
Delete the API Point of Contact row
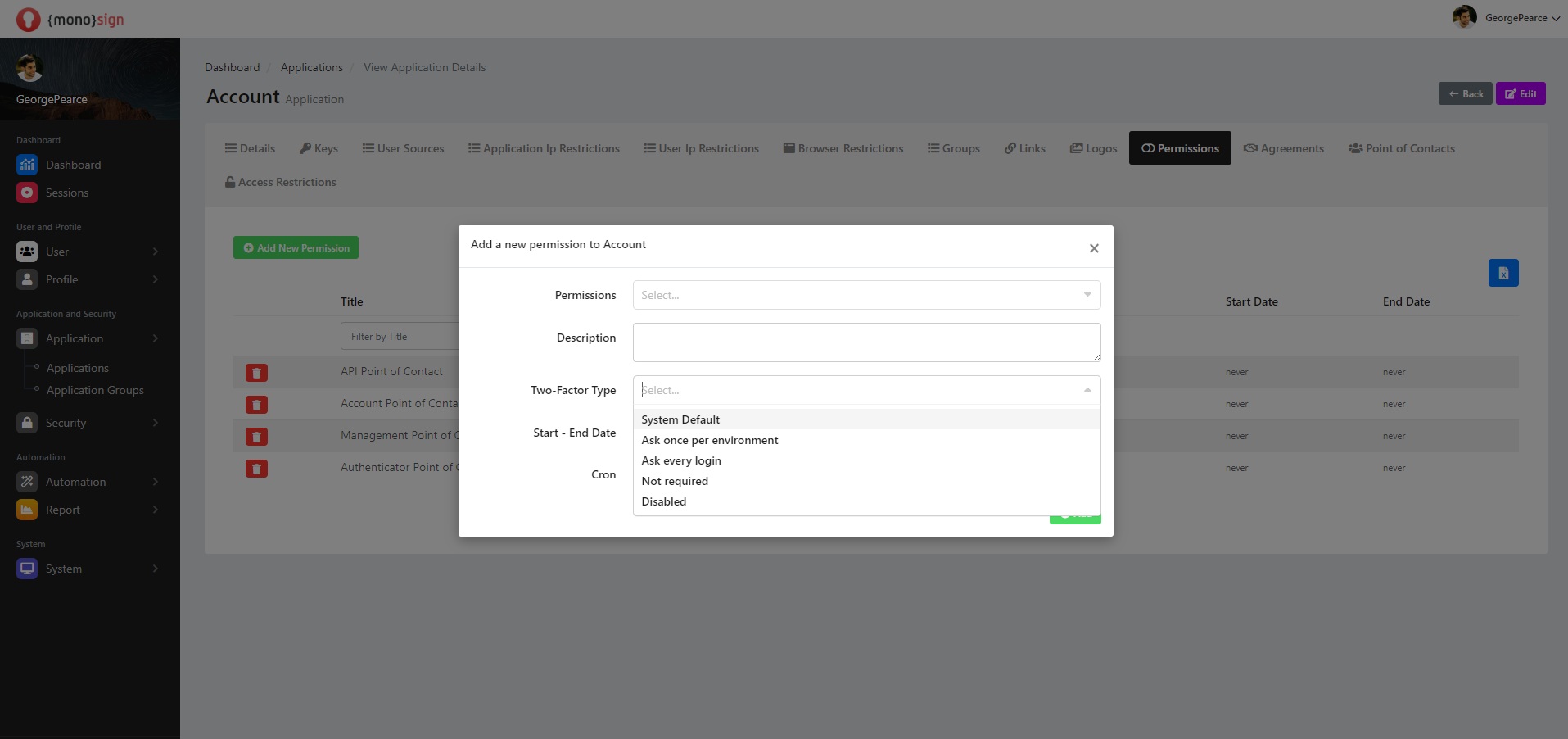point(256,373)
